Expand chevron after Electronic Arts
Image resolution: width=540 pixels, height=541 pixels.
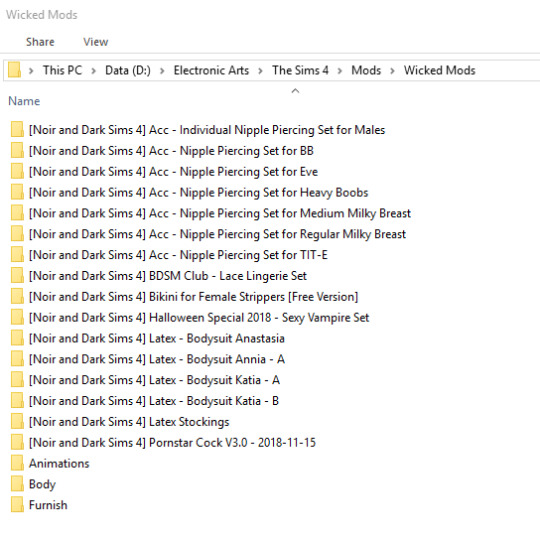[261, 71]
